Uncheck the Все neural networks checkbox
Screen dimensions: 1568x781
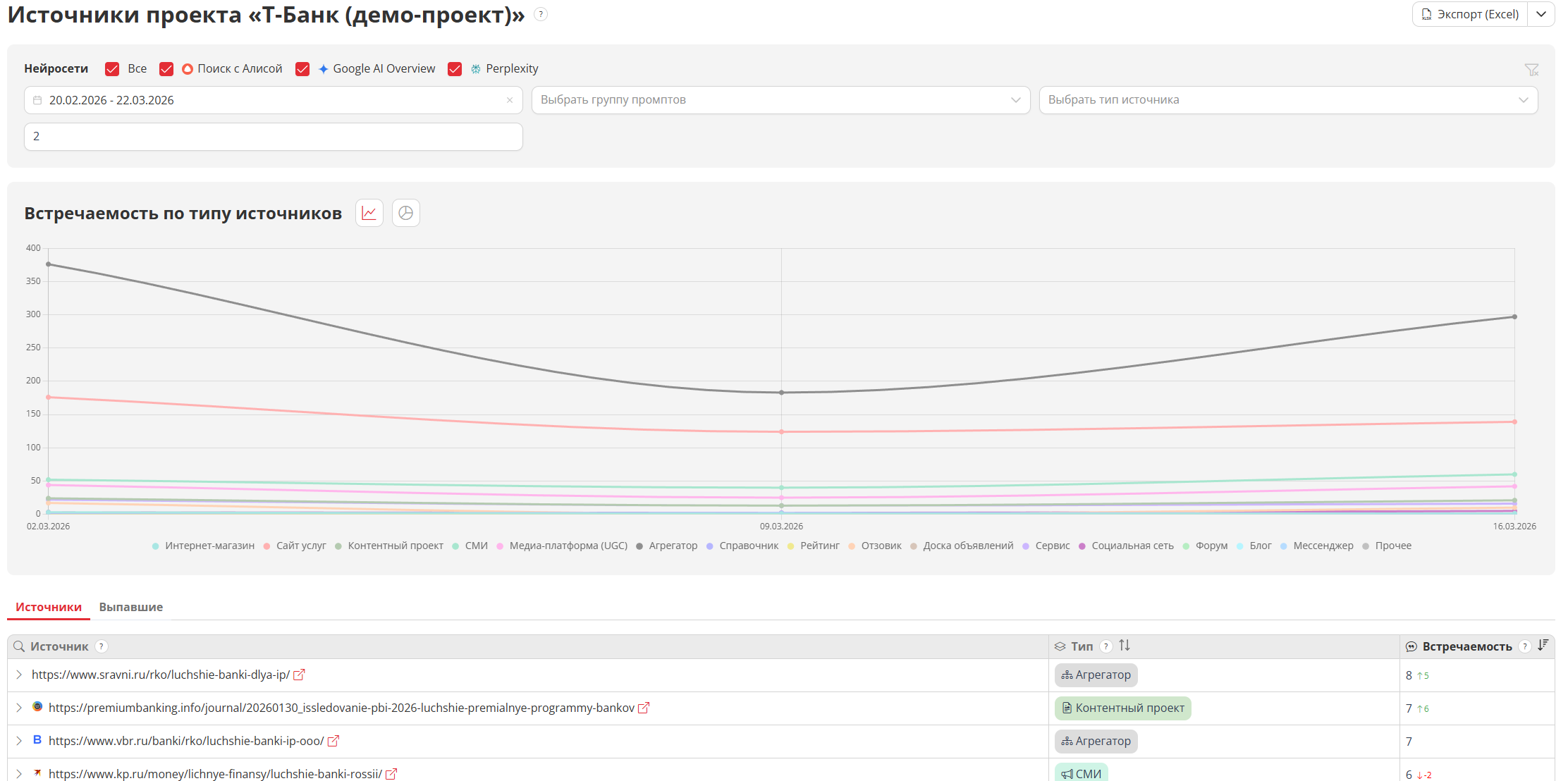pyautogui.click(x=112, y=68)
